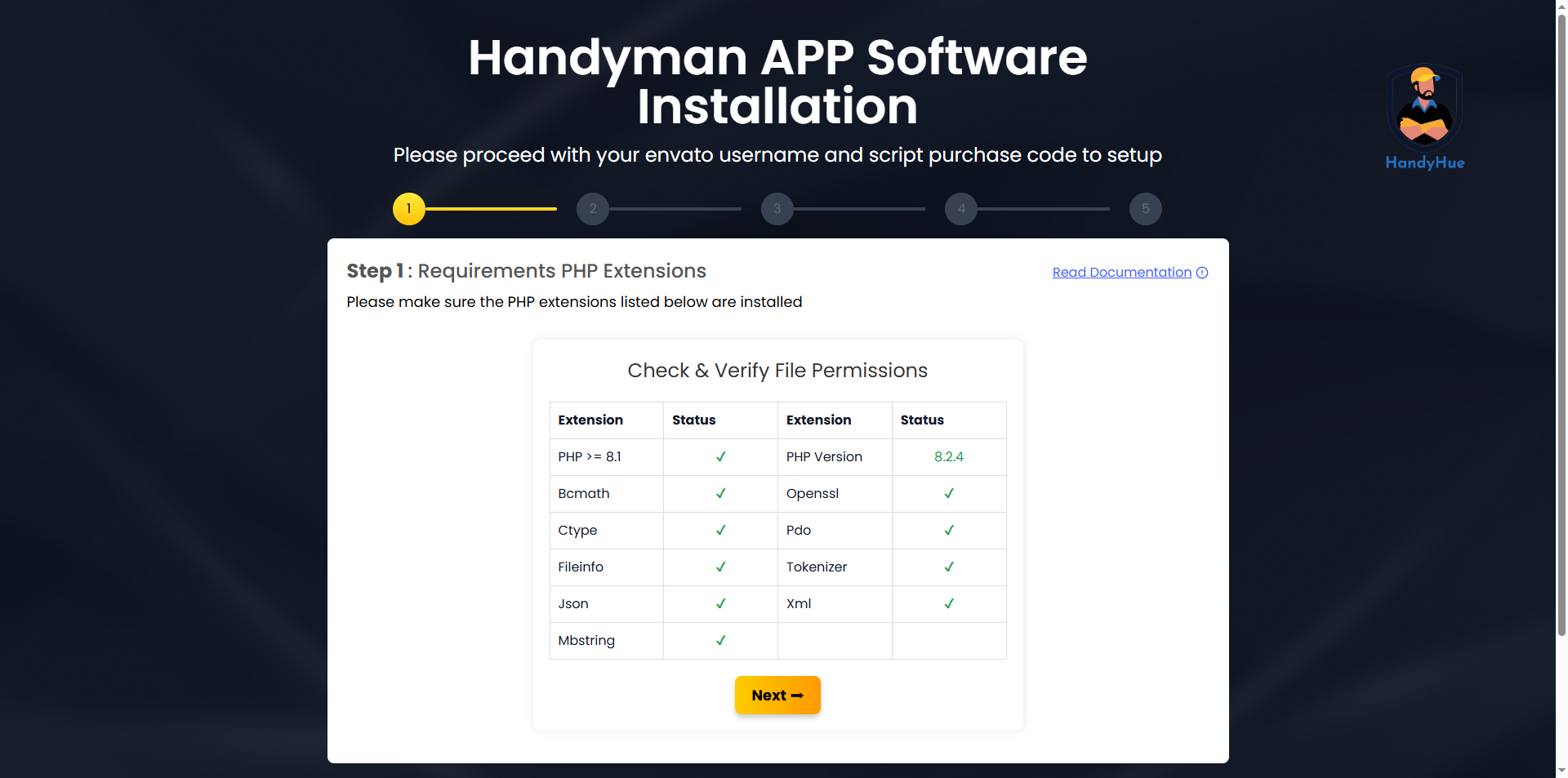The height and width of the screenshot is (778, 1568).
Task: Click the yellow progress bar segment
Action: [491, 209]
